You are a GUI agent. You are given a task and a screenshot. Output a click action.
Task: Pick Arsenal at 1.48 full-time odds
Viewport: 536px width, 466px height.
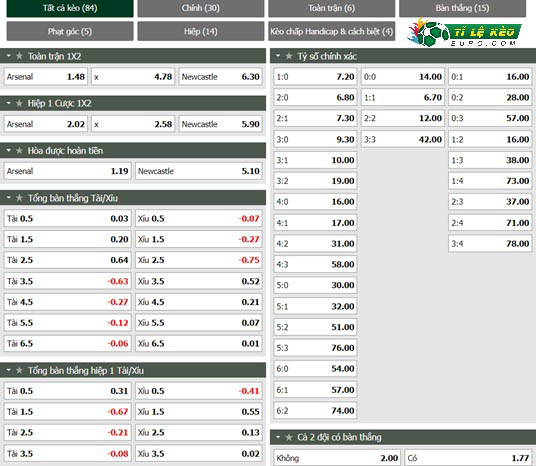coord(46,77)
